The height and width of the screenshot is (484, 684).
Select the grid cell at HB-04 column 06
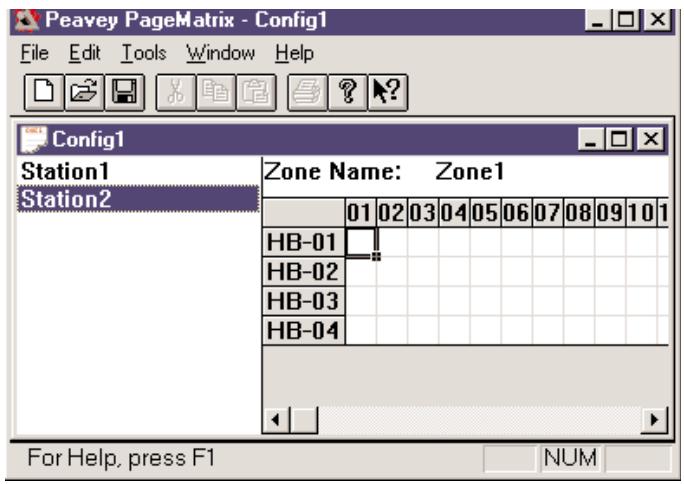[x=516, y=330]
